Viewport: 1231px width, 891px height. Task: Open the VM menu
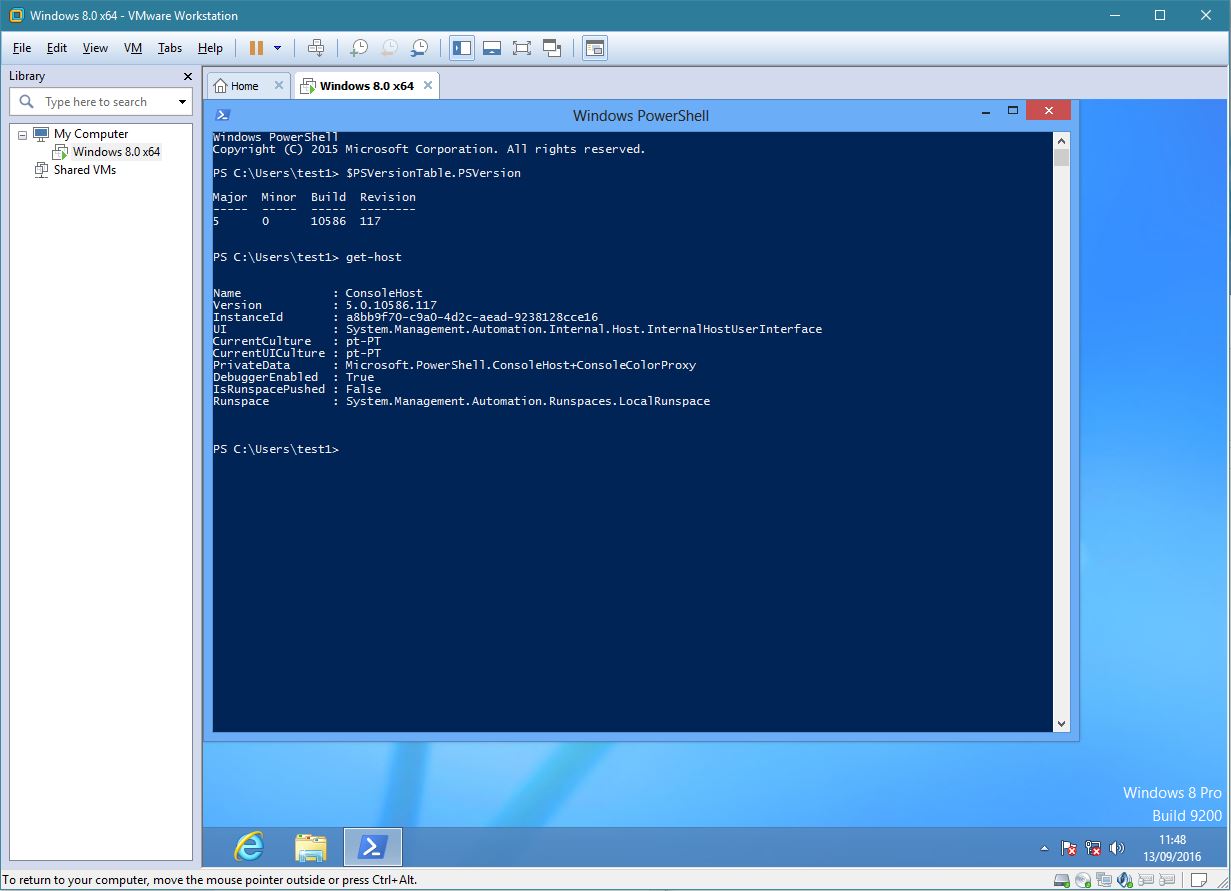click(x=133, y=48)
